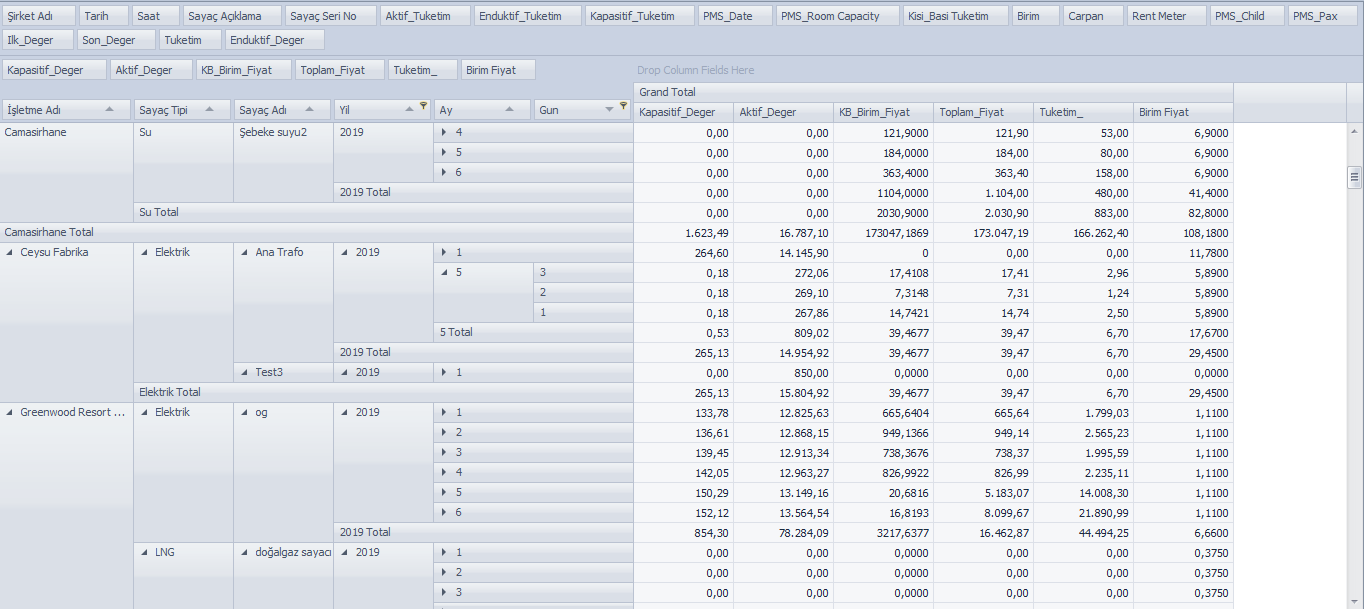Collapse the Ceysu Fabrika group
Viewport: 1364px width, 609px height.
(x=10, y=252)
